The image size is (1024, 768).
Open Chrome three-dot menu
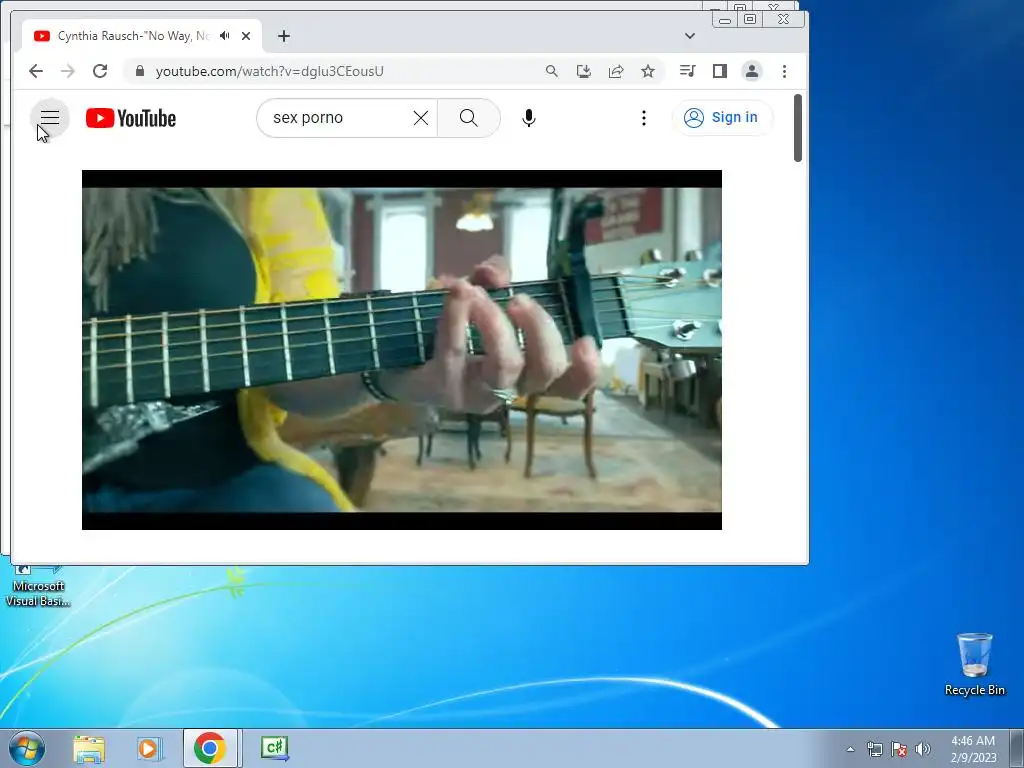point(784,71)
